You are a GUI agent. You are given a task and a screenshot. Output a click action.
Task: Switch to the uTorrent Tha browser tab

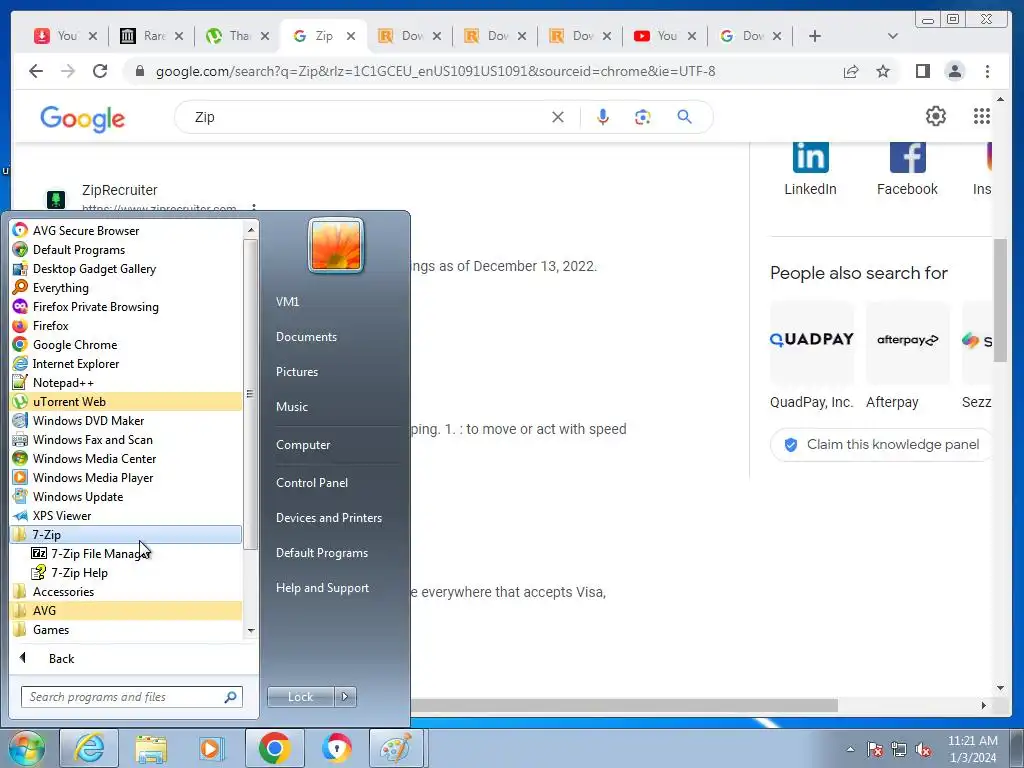coord(238,36)
